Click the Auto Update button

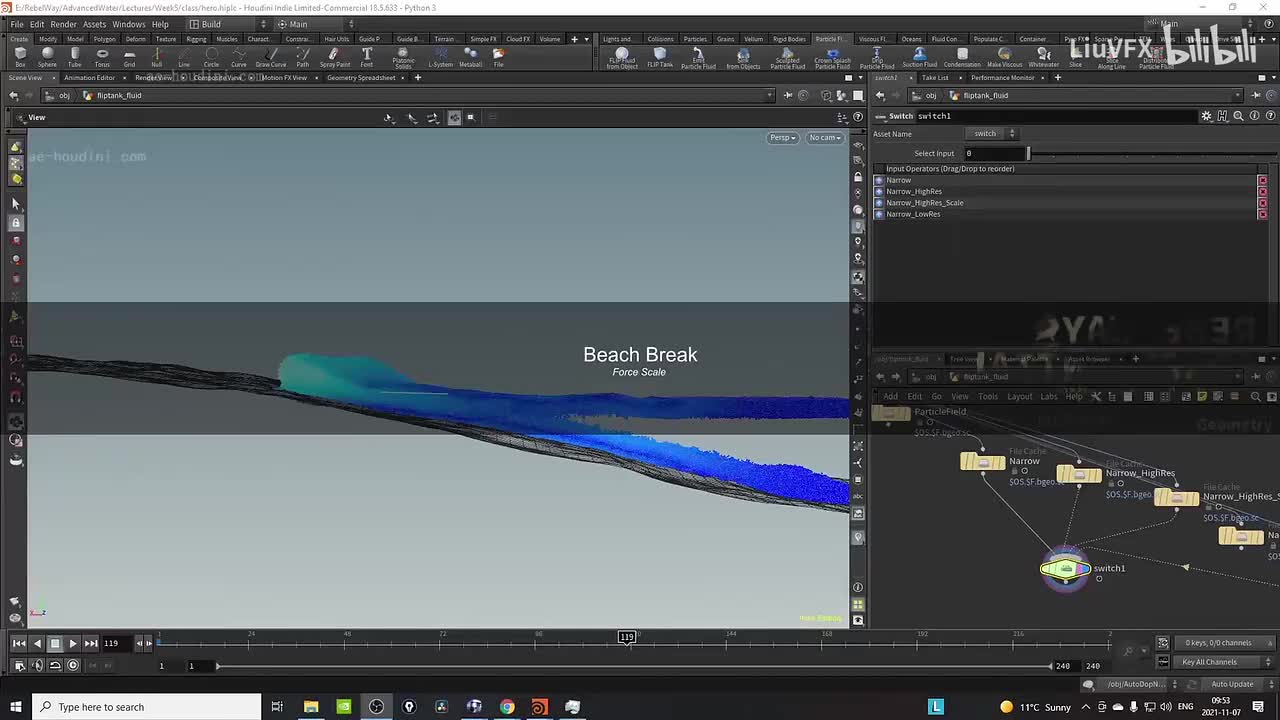click(x=1232, y=684)
